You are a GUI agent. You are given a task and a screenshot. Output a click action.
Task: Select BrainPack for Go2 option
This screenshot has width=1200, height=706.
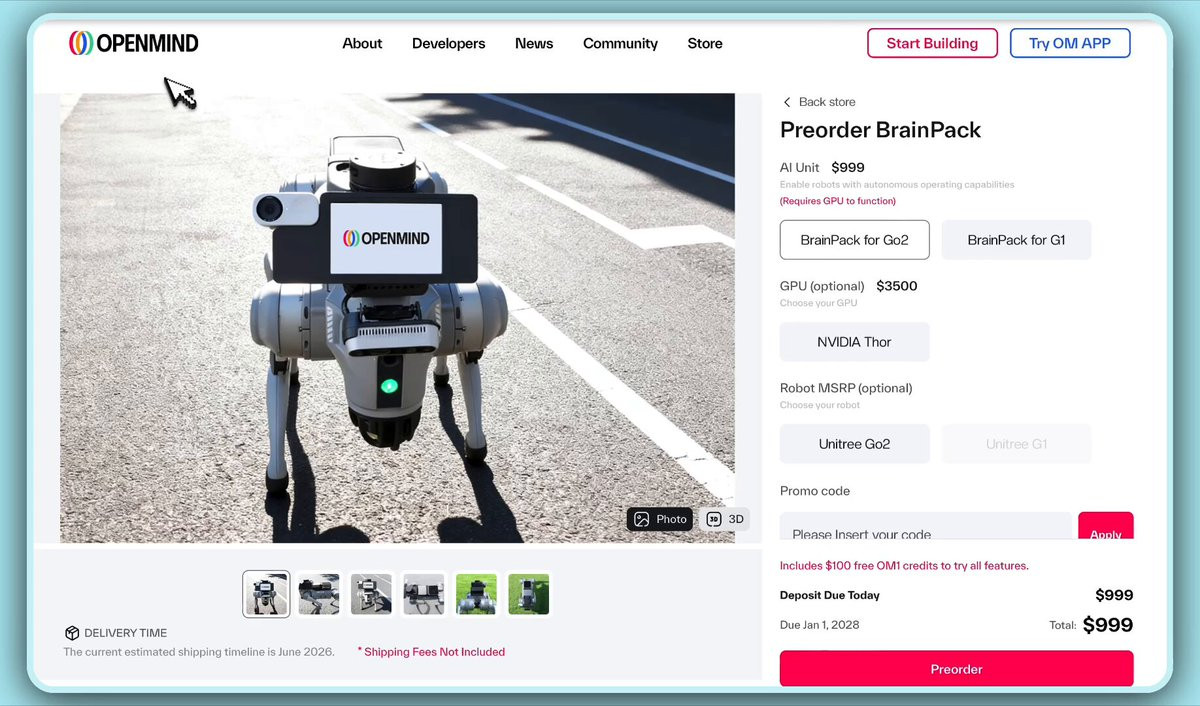(x=854, y=240)
